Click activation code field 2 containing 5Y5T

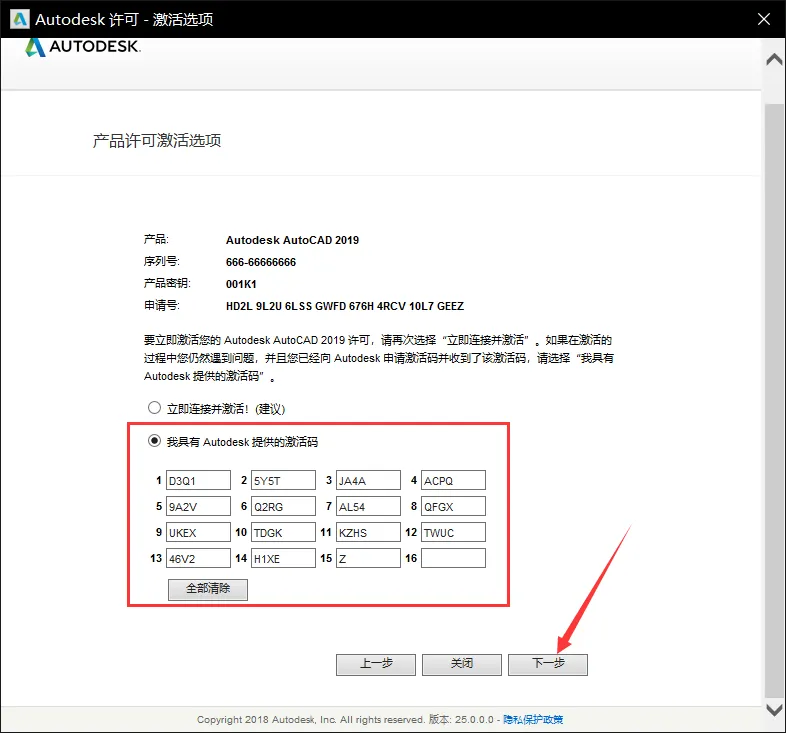(283, 480)
